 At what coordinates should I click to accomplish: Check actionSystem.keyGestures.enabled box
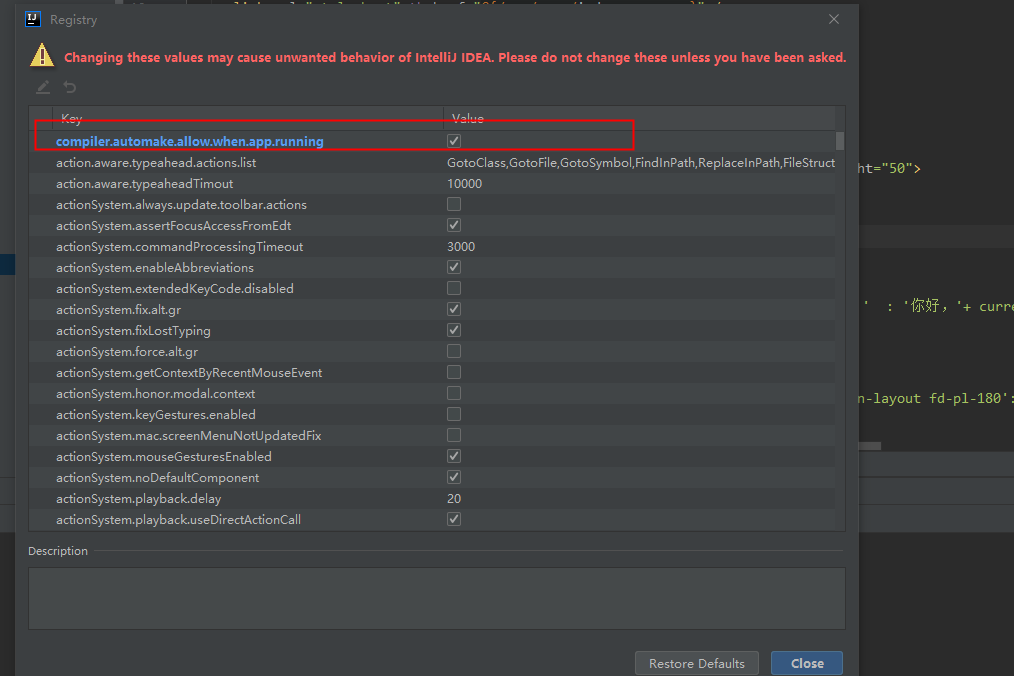pos(454,414)
